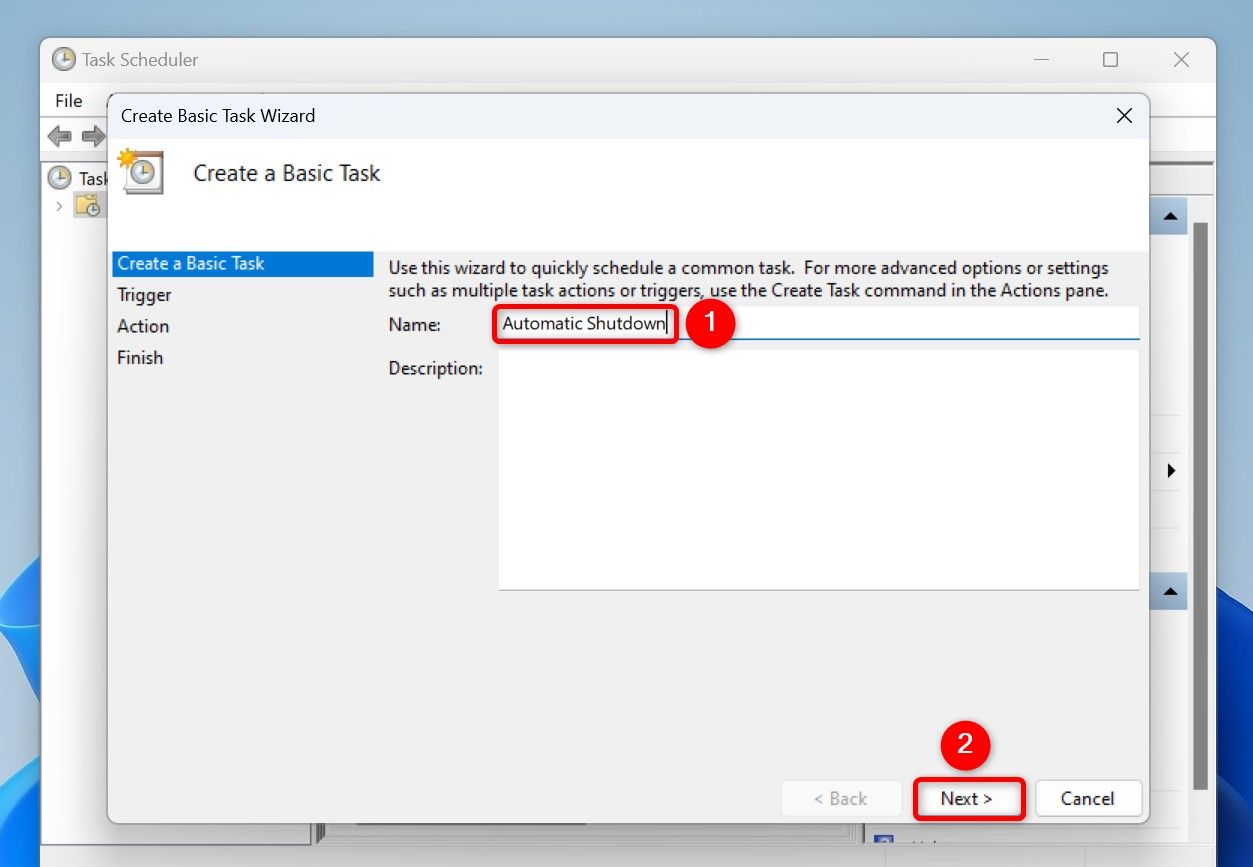Collapse the upper Actions pane section arrow

[1169, 216]
